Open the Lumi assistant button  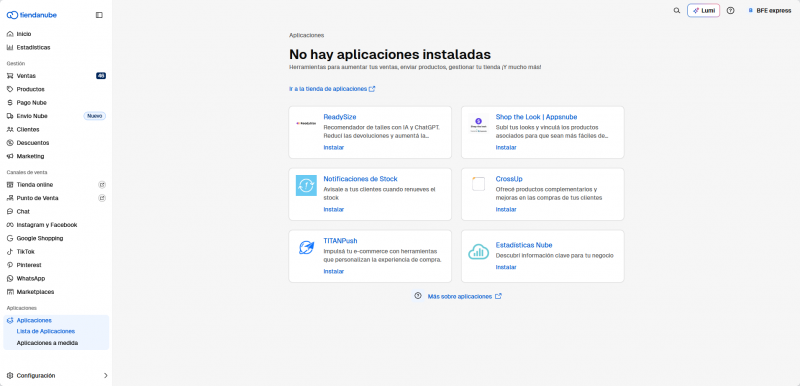point(704,11)
